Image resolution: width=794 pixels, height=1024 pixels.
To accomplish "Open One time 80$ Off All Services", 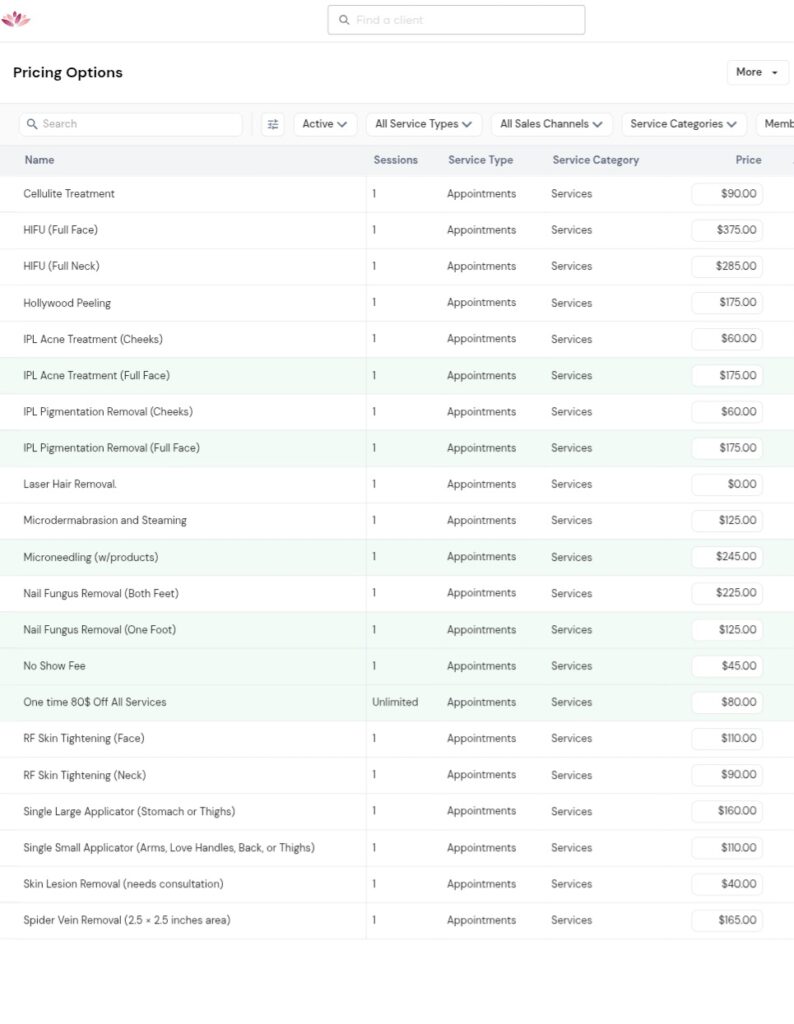I will click(x=95, y=702).
